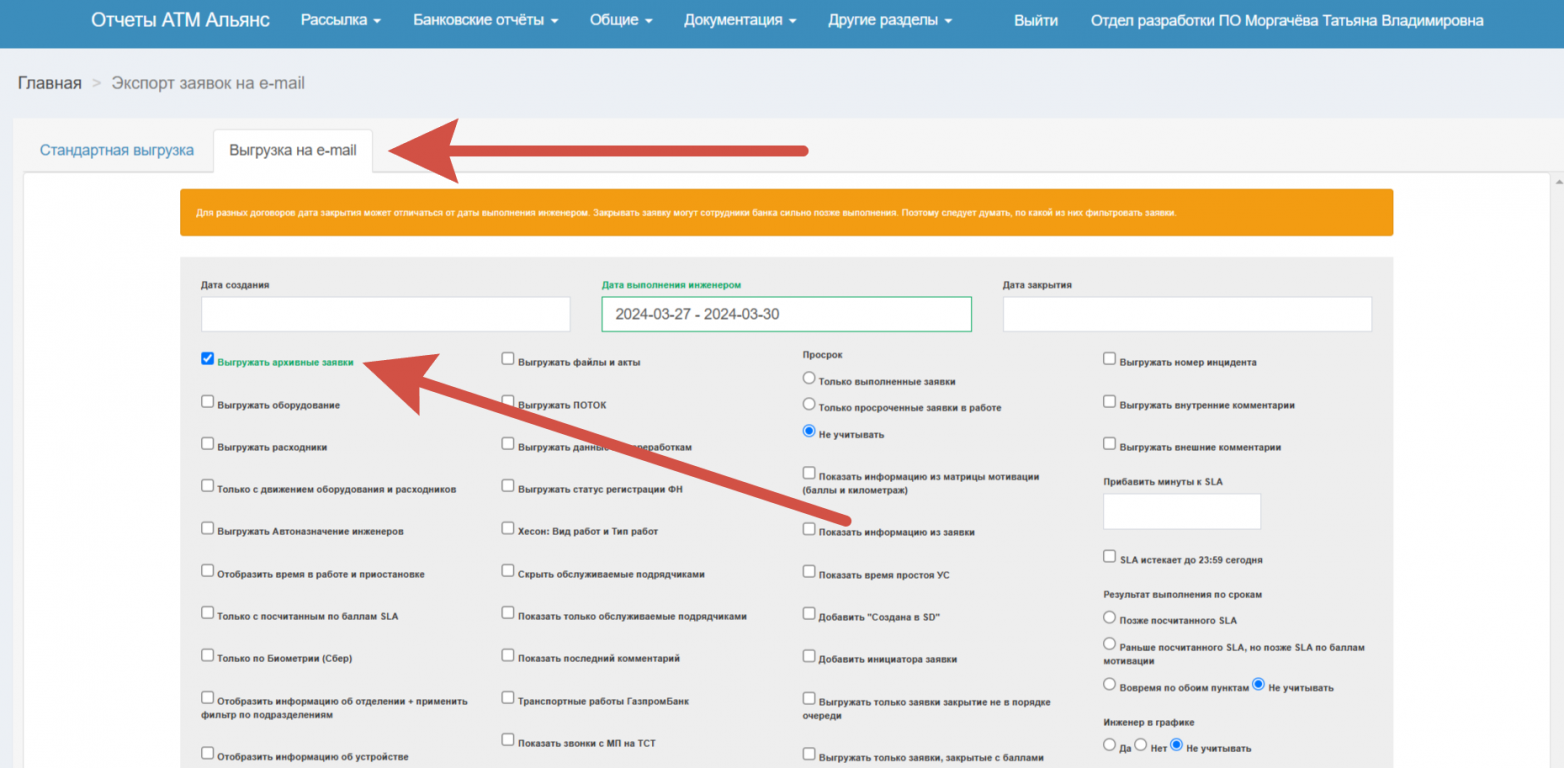This screenshot has width=1564, height=768.
Task: Check the Выгружать файлы и акты box
Action: click(x=508, y=359)
